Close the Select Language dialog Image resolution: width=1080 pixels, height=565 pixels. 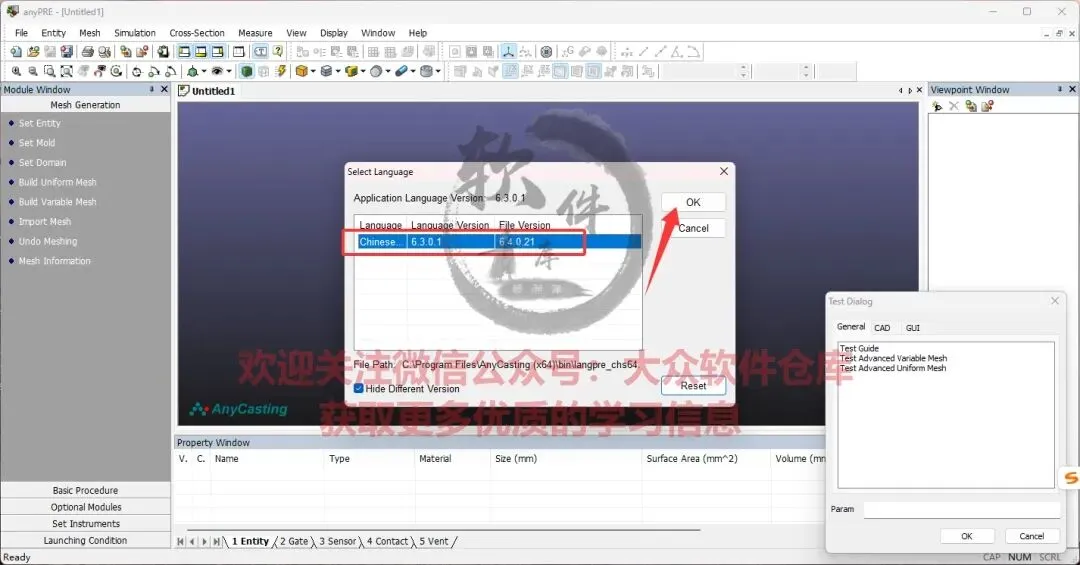724,171
